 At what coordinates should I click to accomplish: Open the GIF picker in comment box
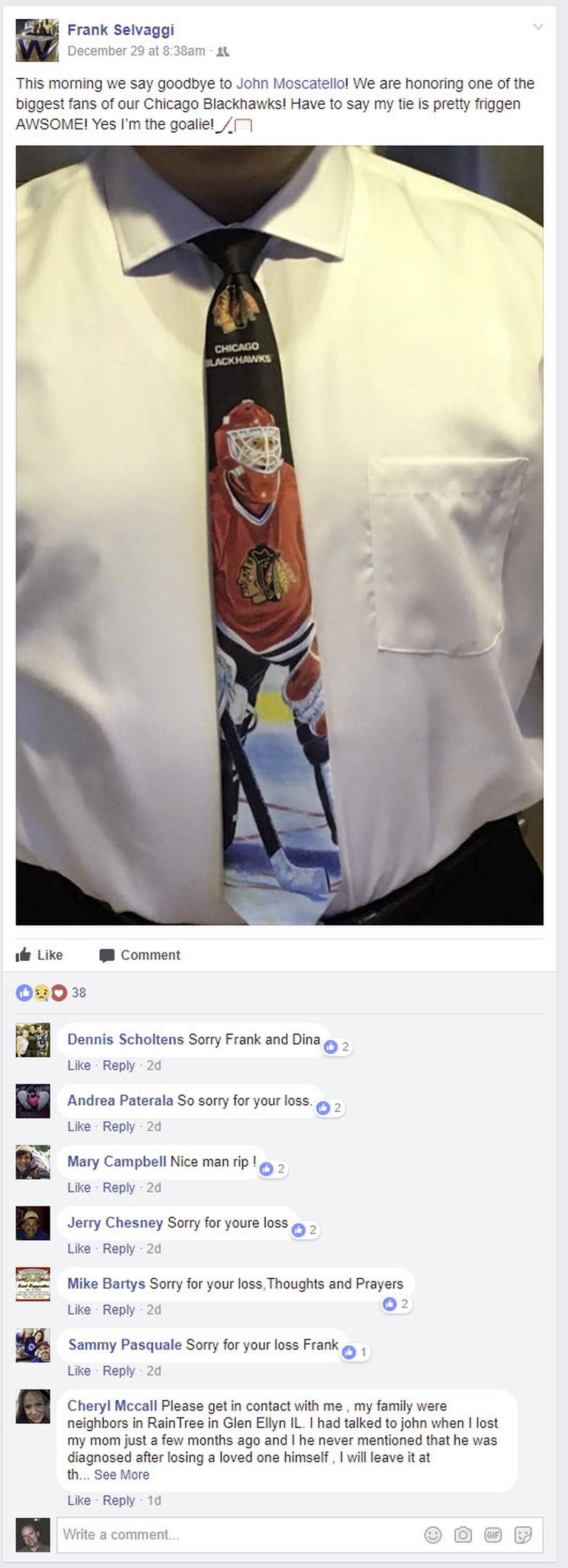[492, 1534]
